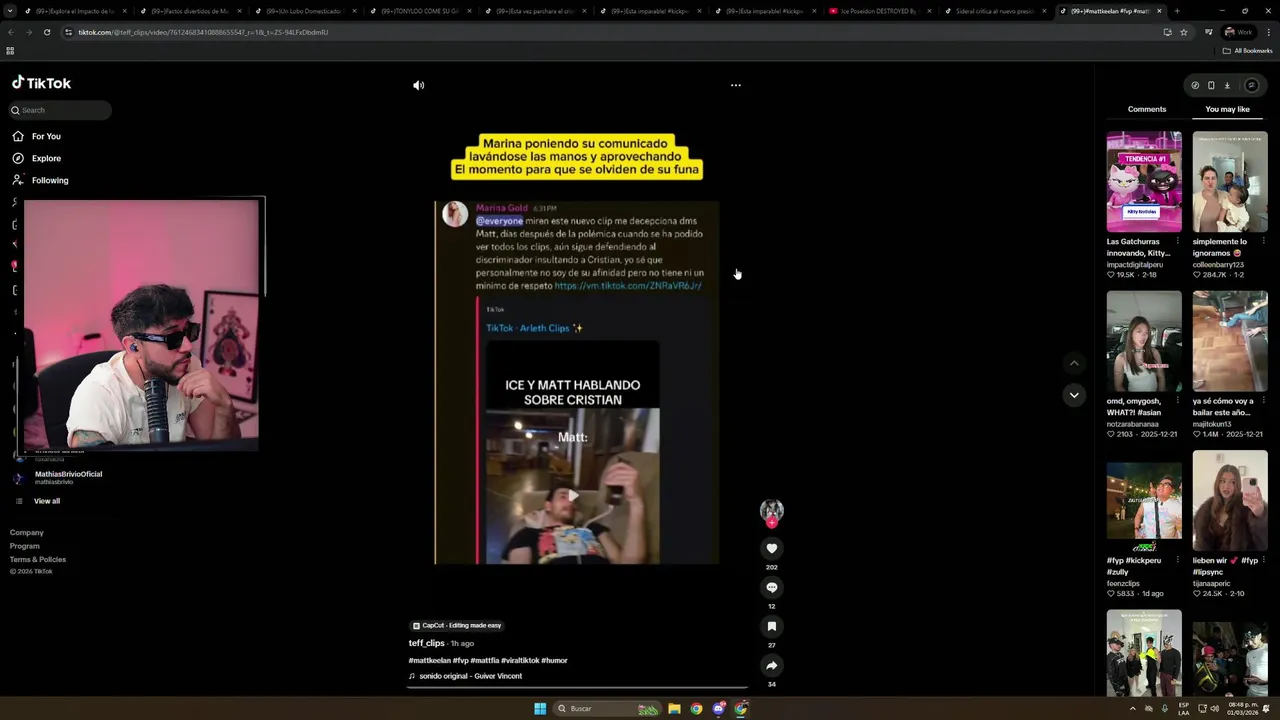This screenshot has width=1280, height=720.
Task: Open the Company footer link
Action: (27, 533)
